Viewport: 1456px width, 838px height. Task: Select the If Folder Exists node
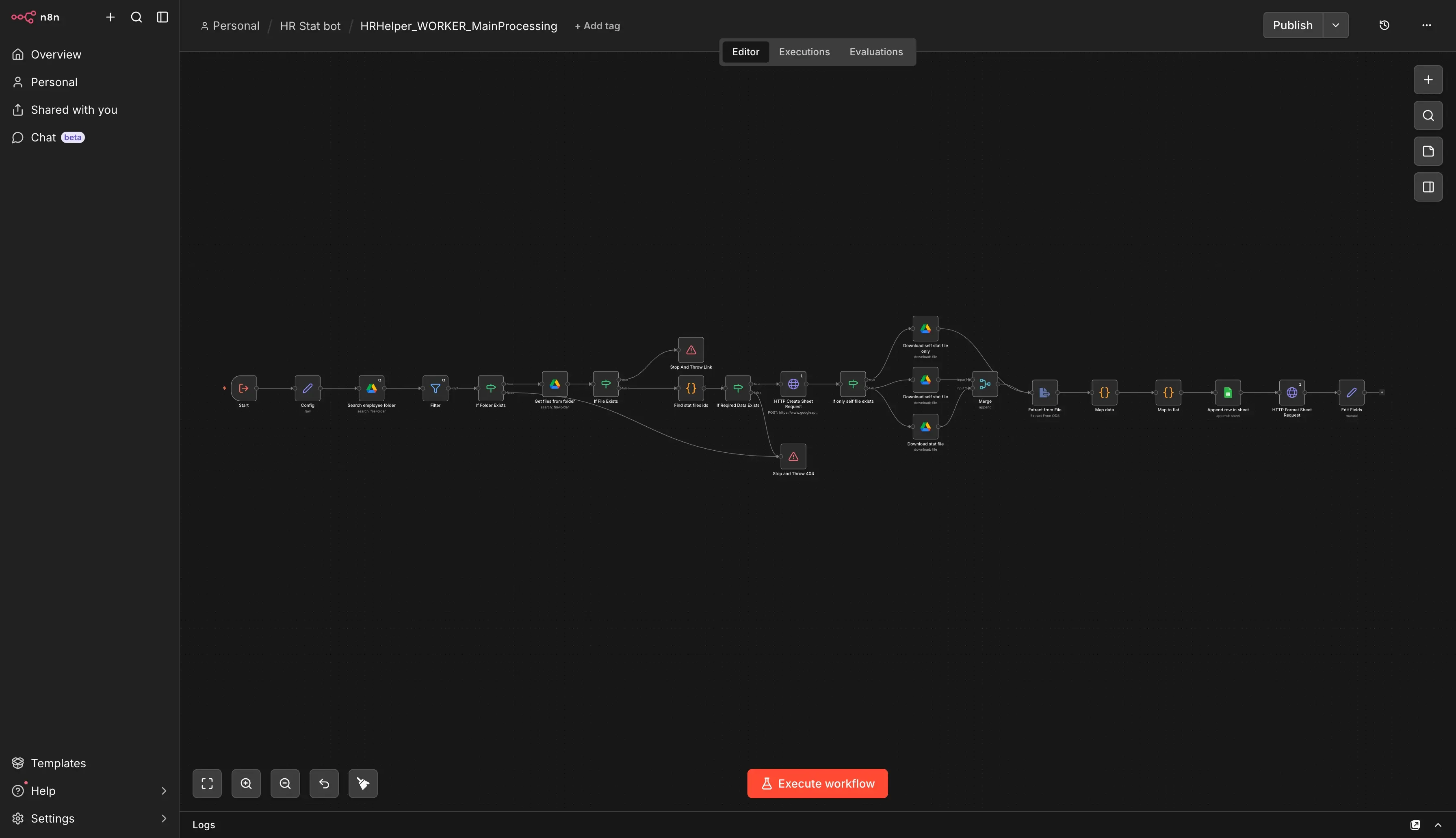click(491, 389)
